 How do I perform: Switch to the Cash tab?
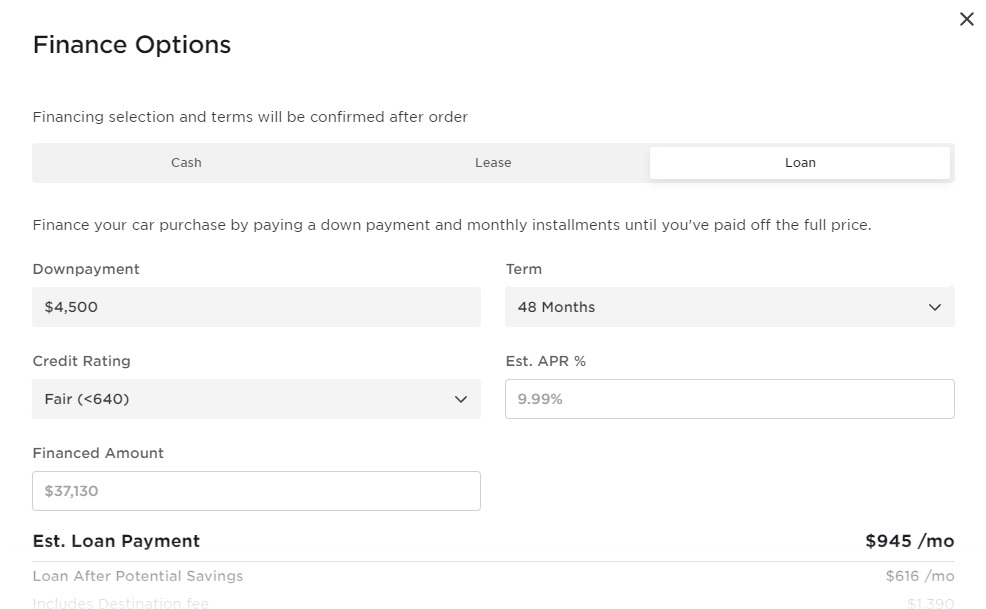click(186, 163)
